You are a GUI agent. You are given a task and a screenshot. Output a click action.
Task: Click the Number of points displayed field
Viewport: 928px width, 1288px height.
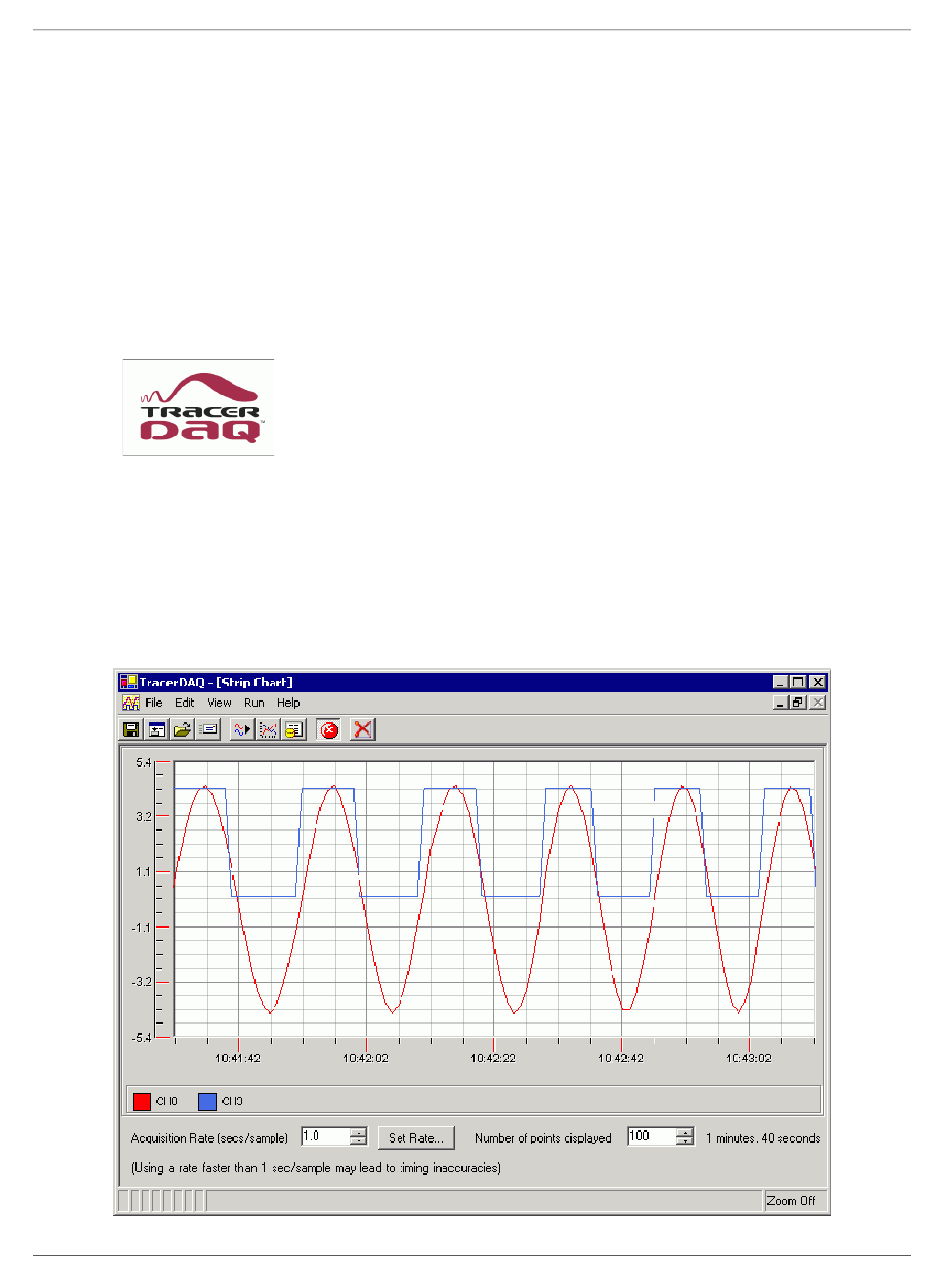(652, 1137)
